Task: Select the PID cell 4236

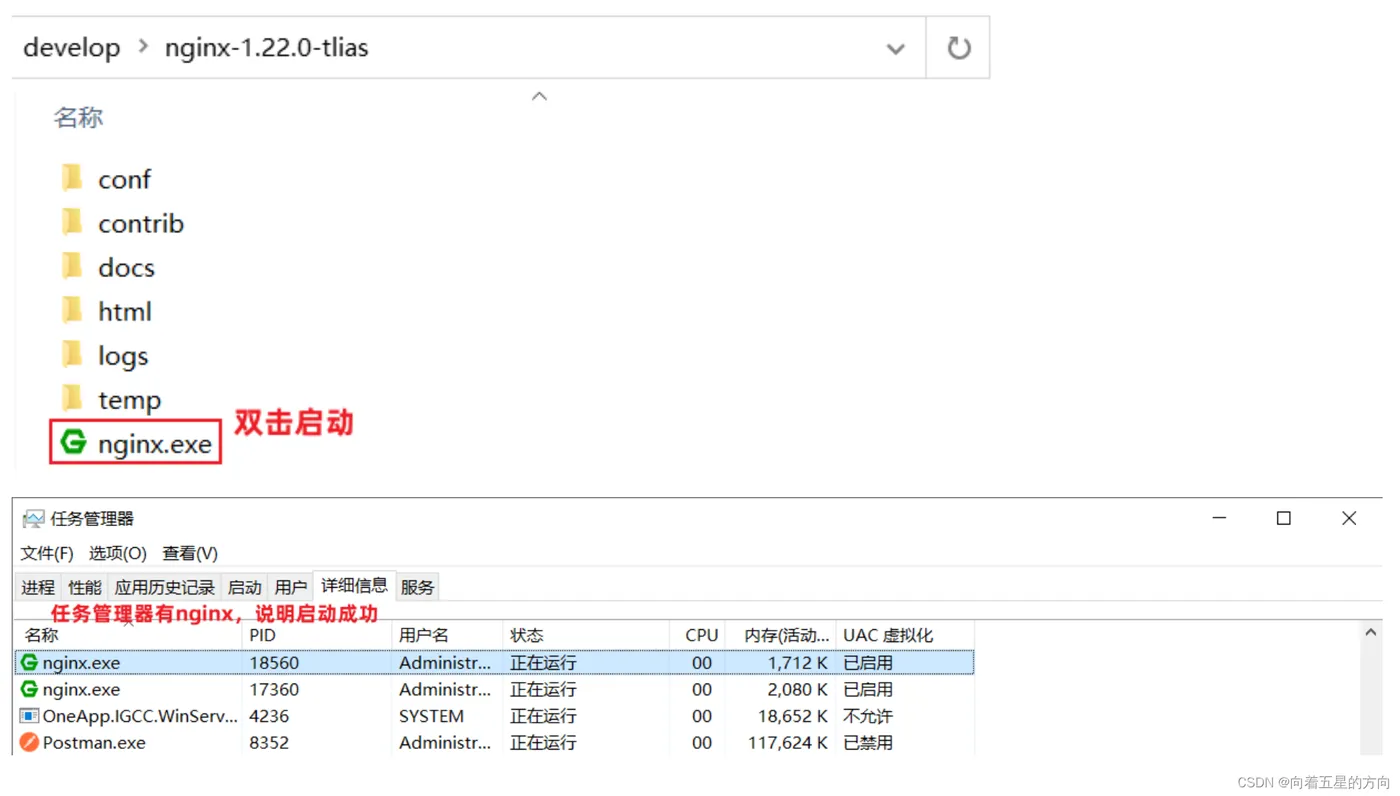Action: (269, 716)
